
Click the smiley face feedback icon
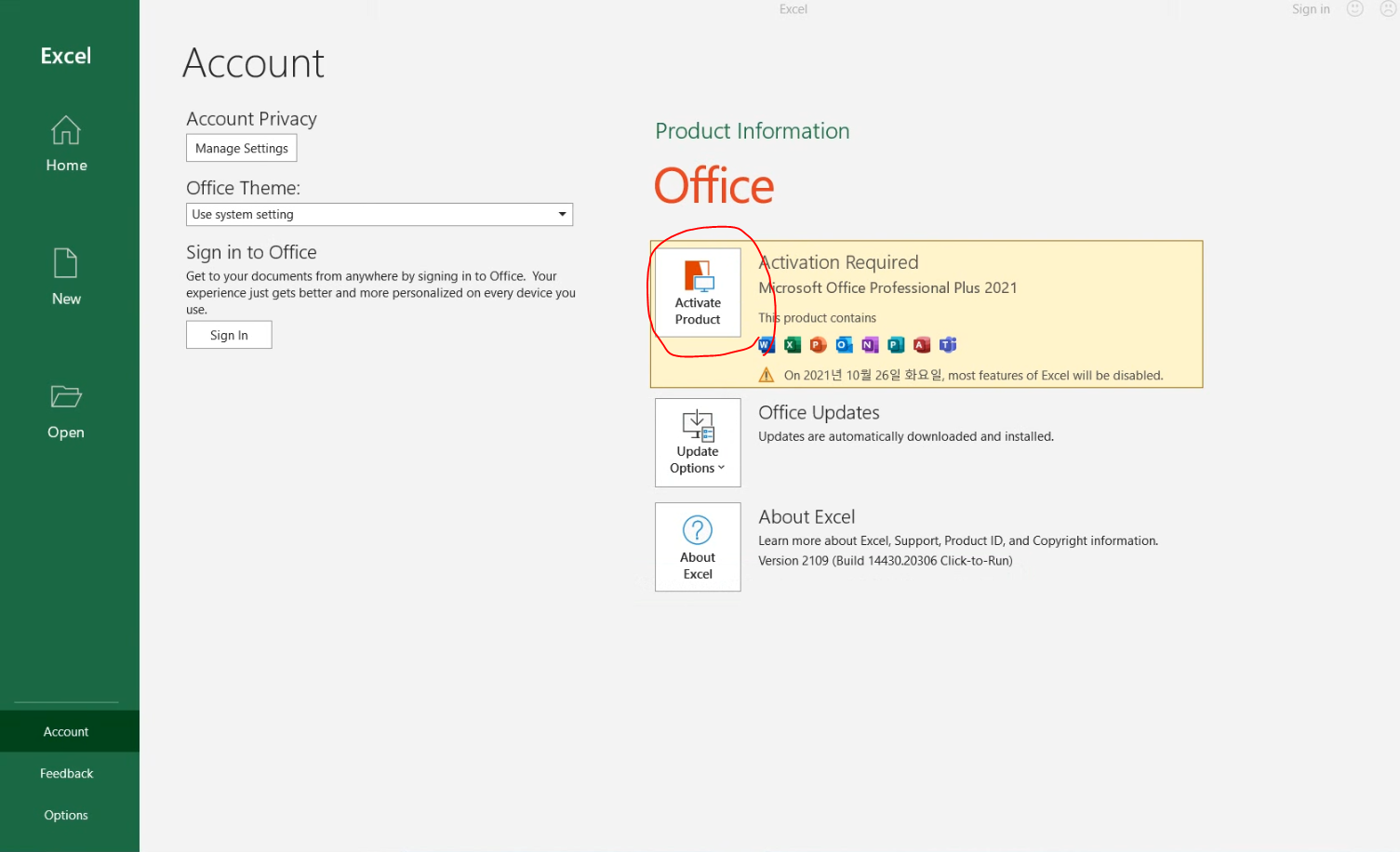1355,9
